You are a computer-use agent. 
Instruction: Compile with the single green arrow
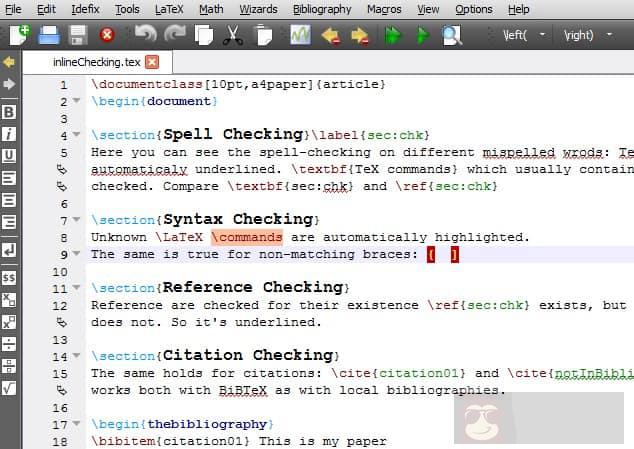tap(423, 35)
